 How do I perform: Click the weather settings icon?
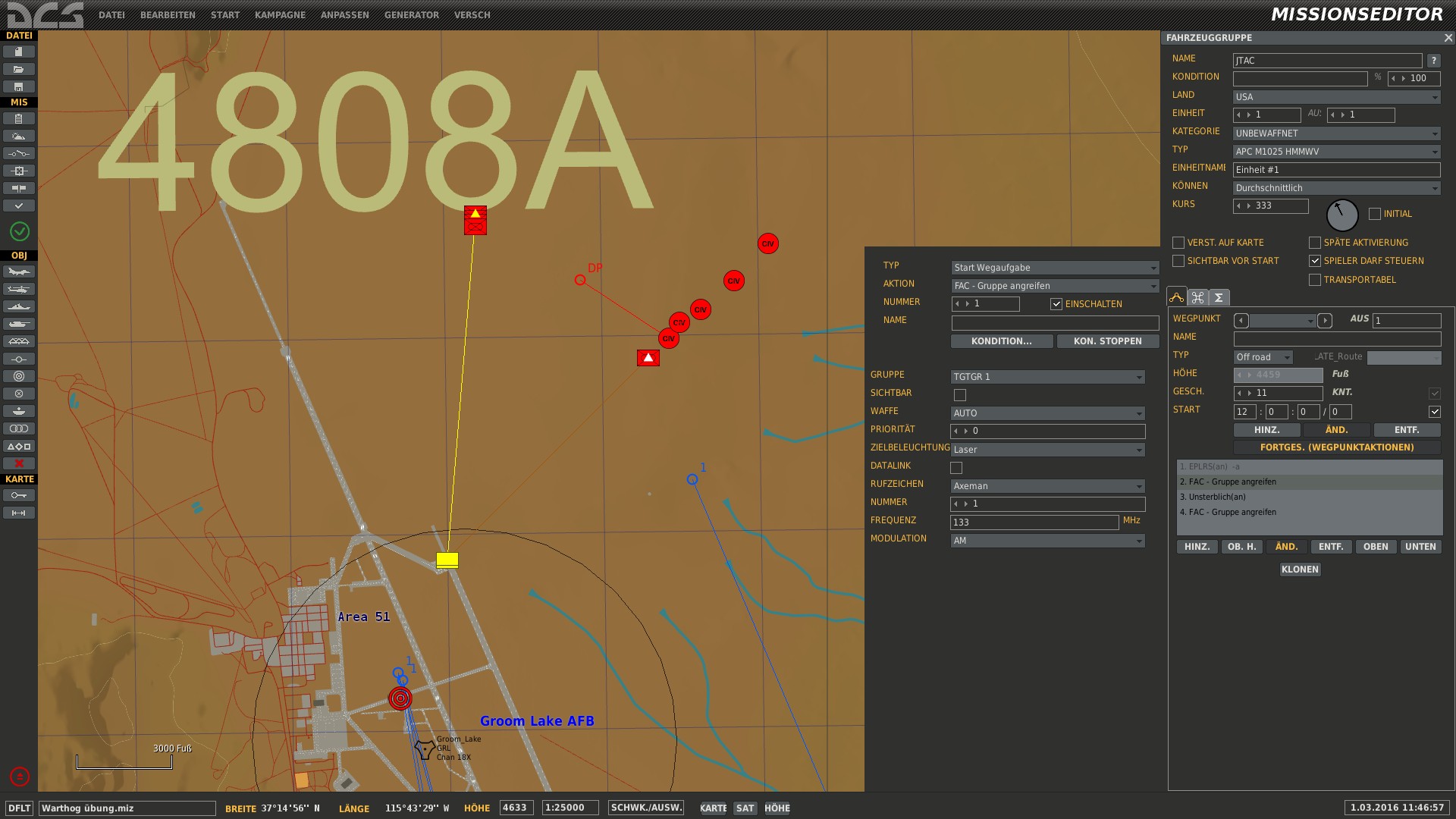[19, 136]
